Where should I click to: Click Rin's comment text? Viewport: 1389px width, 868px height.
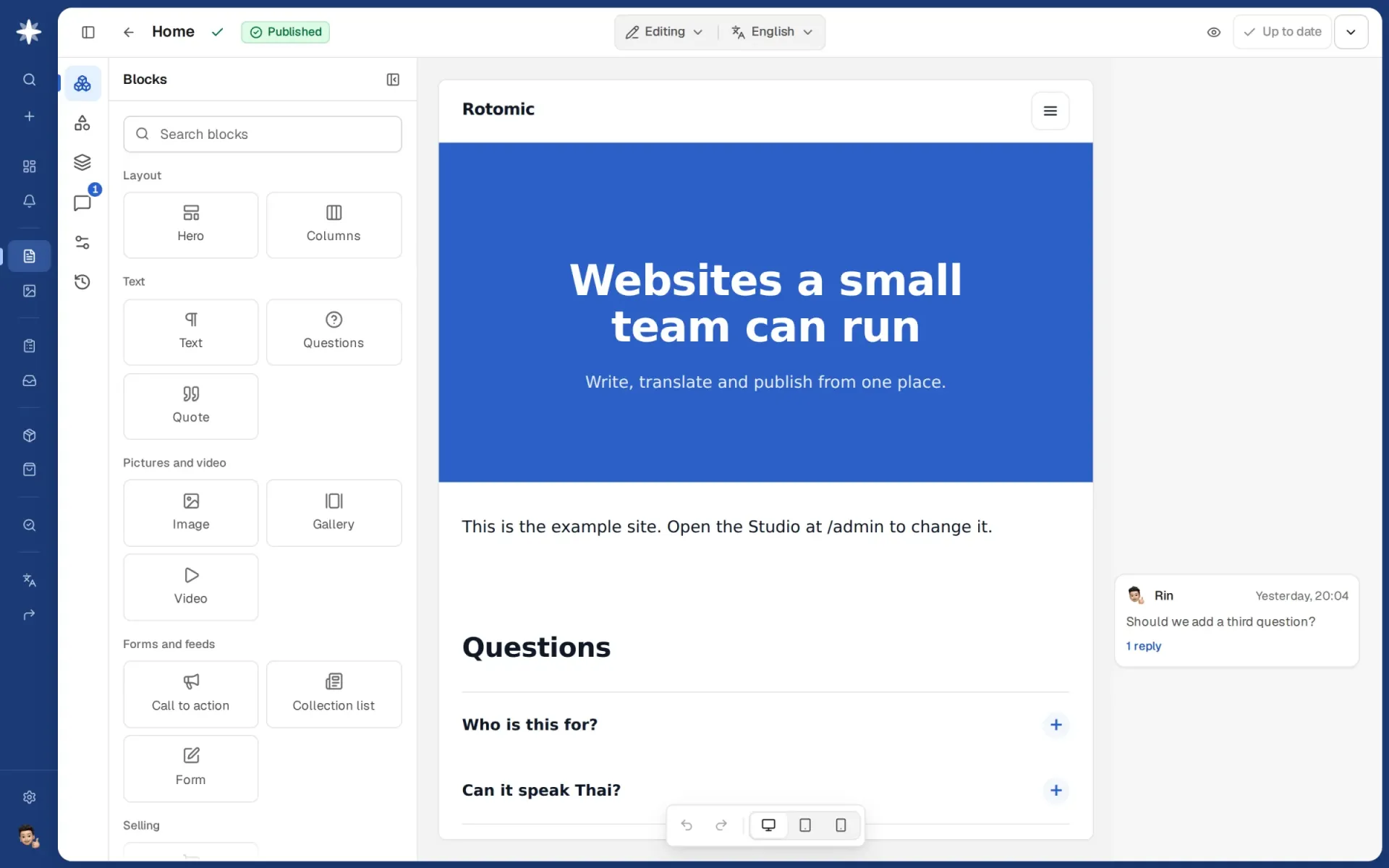pyautogui.click(x=1220, y=621)
